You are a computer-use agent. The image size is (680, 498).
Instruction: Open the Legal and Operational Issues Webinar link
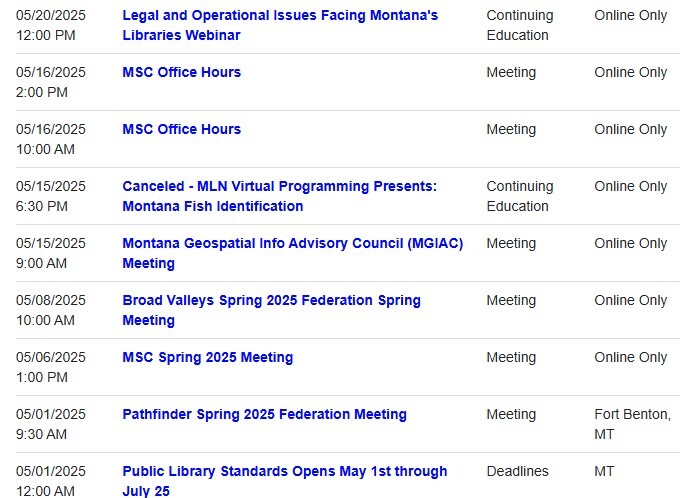[280, 16]
